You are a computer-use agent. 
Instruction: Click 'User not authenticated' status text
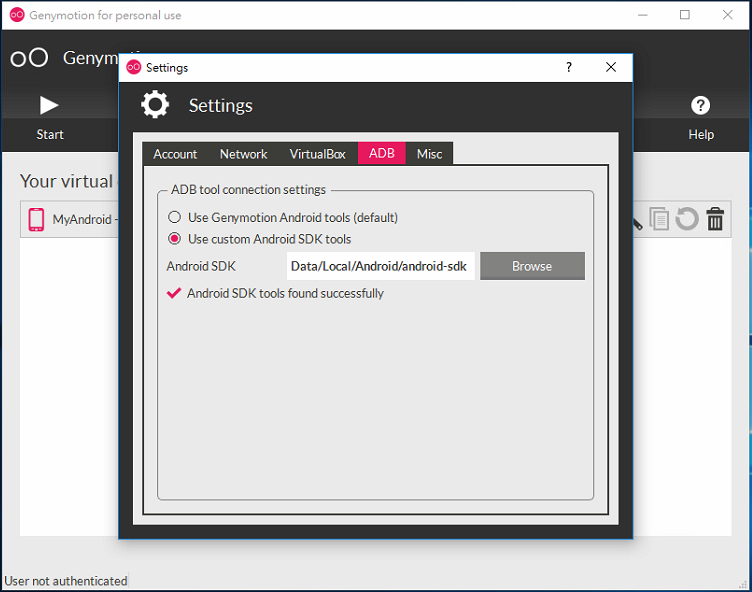pyautogui.click(x=66, y=581)
